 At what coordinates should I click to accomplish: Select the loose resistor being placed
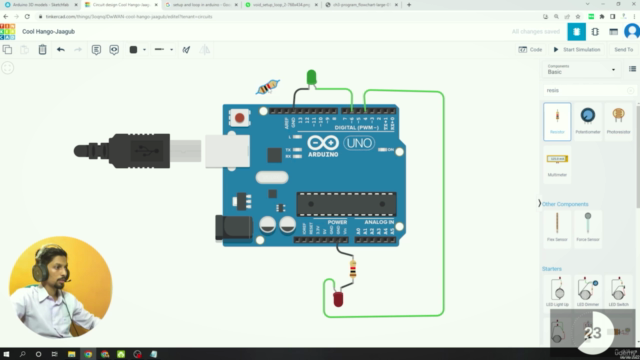tap(268, 87)
